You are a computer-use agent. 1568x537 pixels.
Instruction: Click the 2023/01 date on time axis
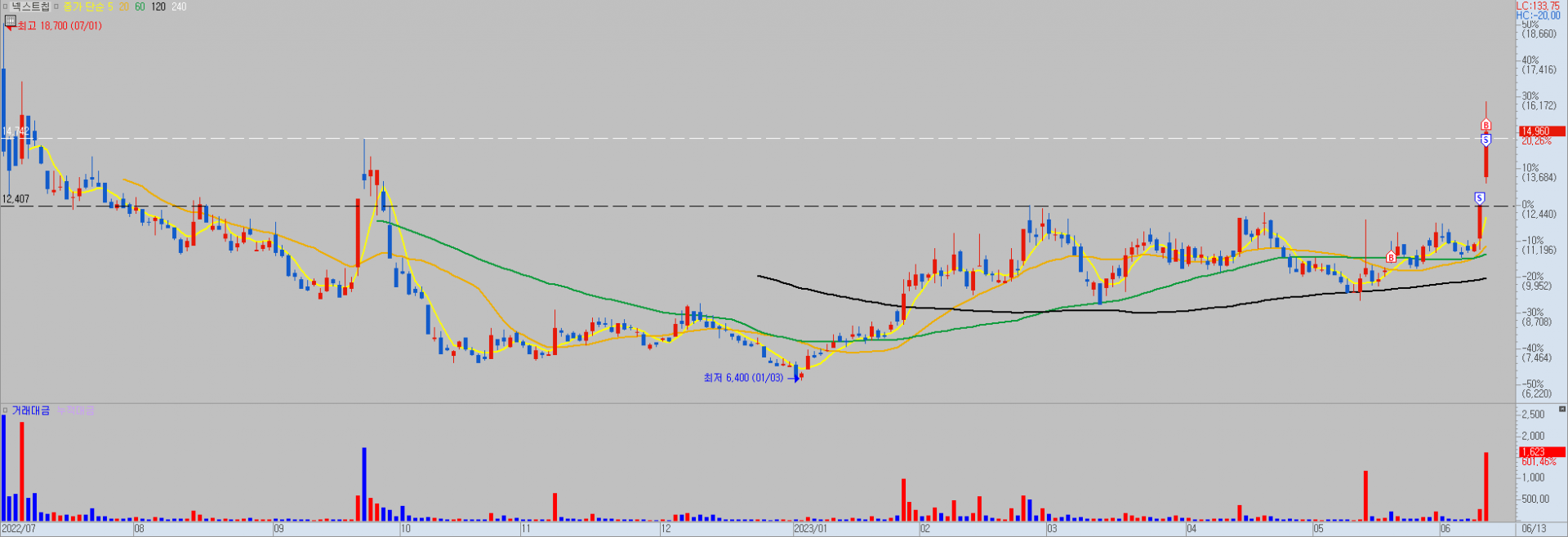(x=810, y=529)
